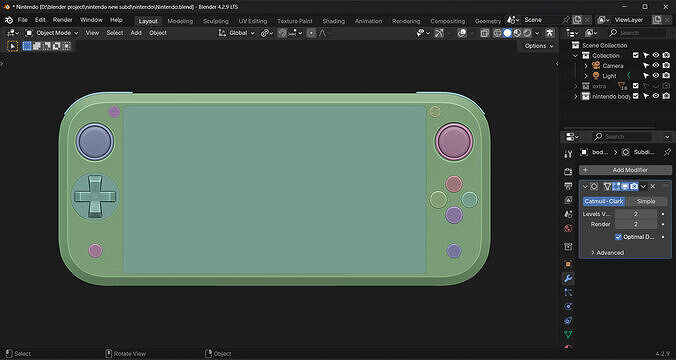Toggle viewport gizmos display
Screen dimensions: 676x360
(439, 33)
